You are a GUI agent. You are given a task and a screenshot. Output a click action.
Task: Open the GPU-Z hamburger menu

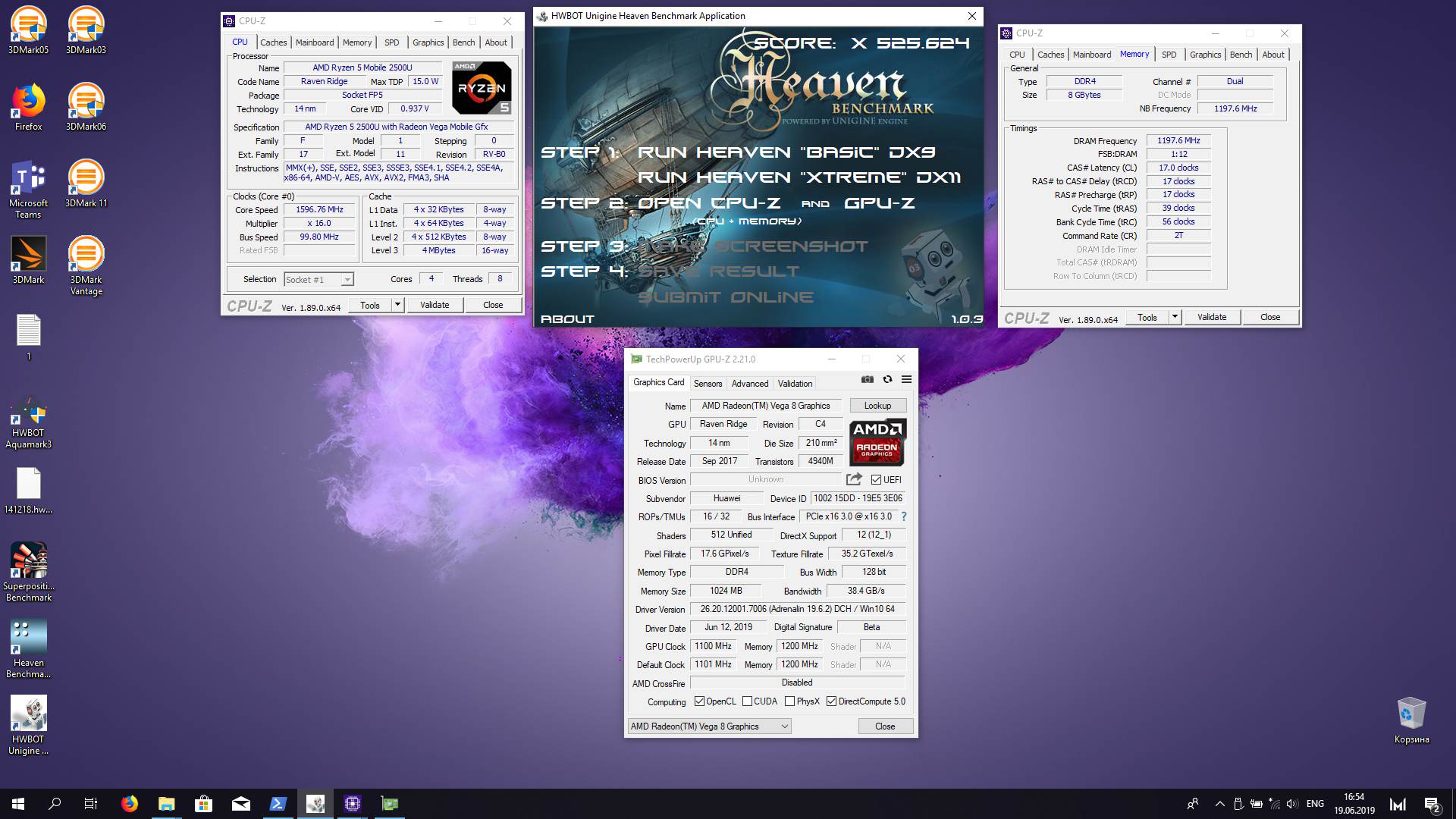(906, 379)
